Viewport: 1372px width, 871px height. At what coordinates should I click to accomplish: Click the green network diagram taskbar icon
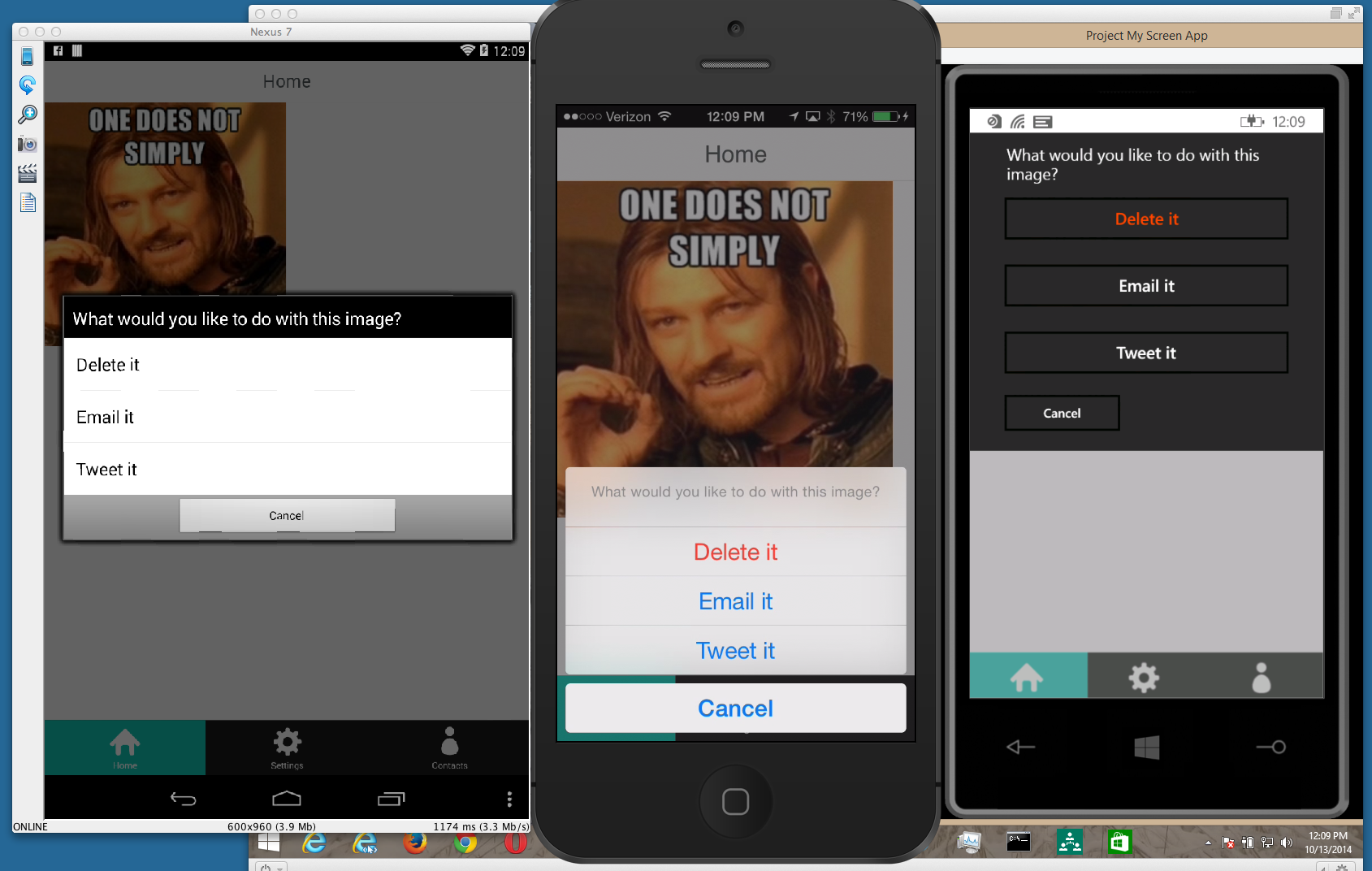click(x=1070, y=842)
